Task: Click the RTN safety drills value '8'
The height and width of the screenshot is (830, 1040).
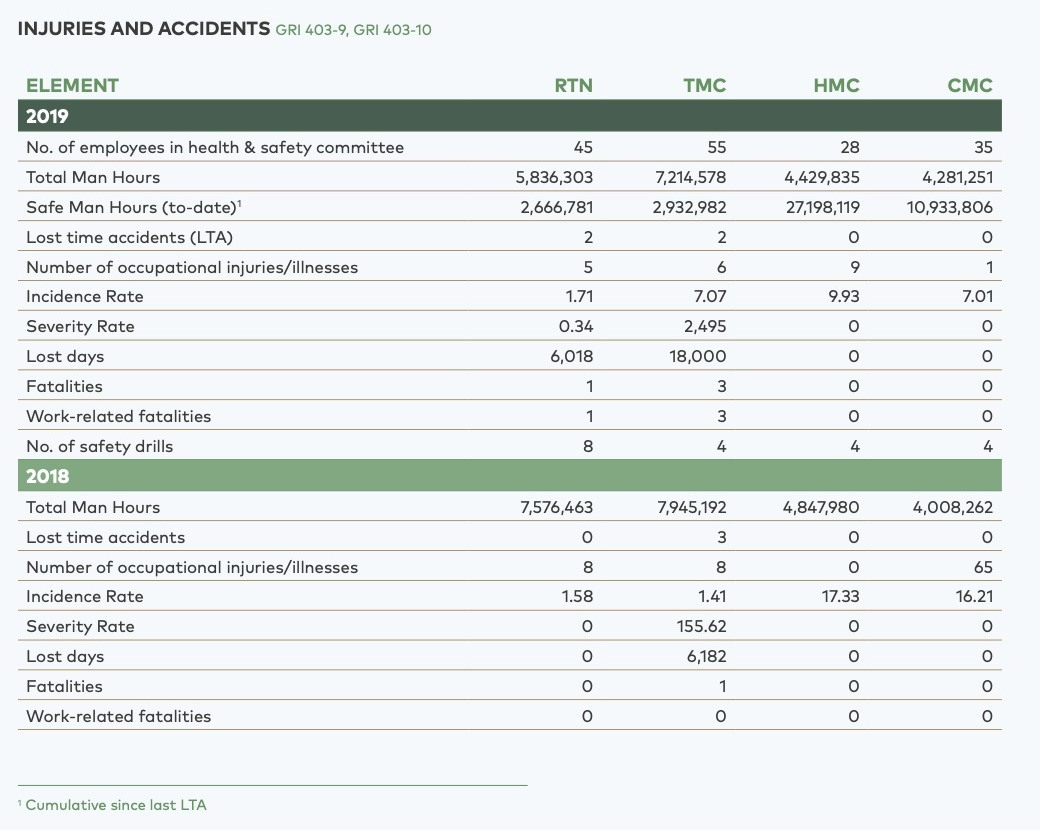Action: pos(588,446)
